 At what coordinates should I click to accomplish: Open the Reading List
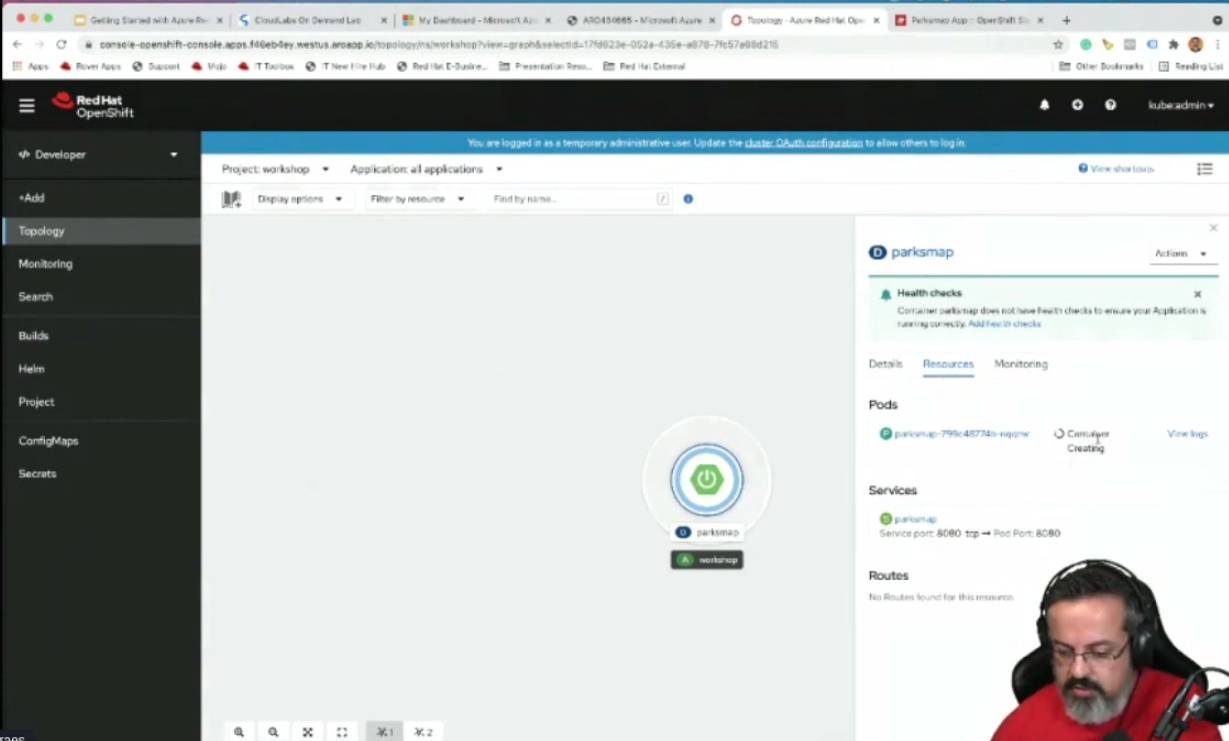1191,66
